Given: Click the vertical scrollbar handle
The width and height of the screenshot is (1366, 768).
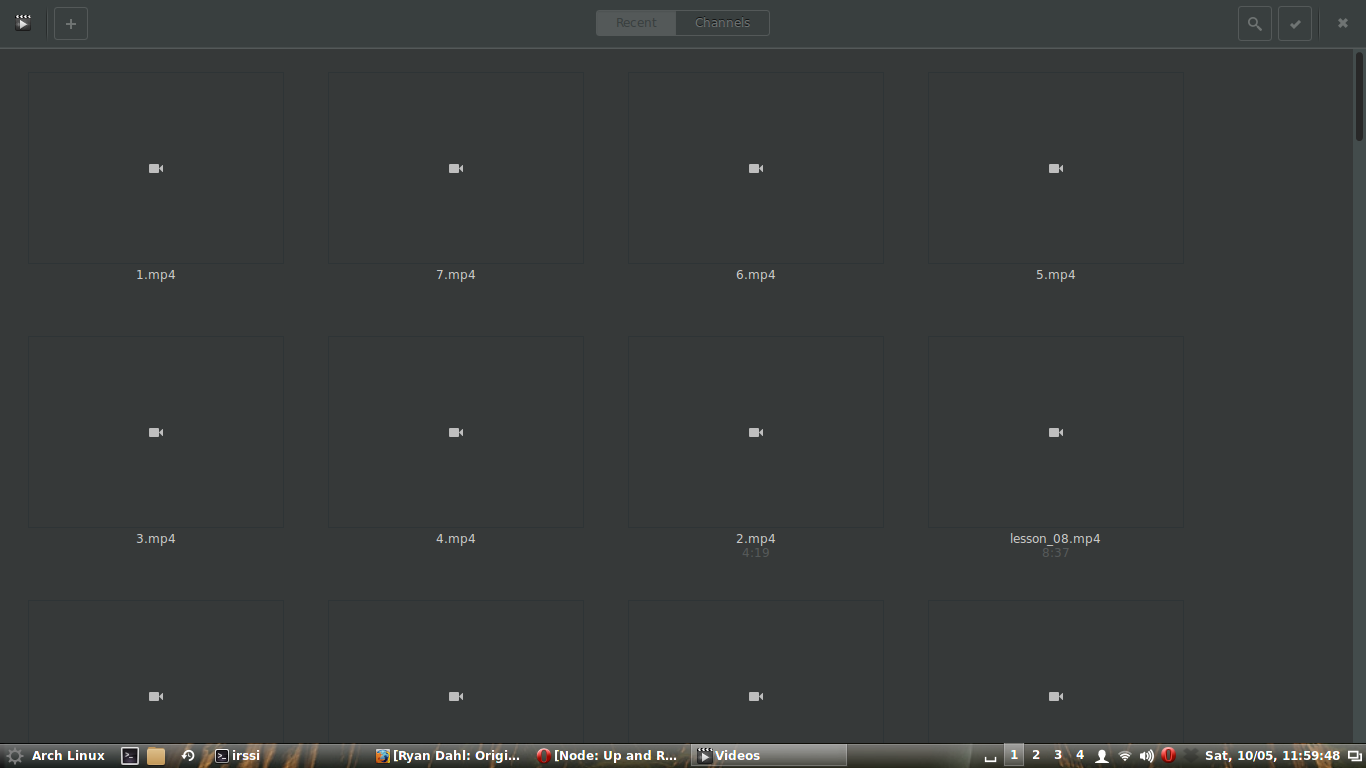Looking at the screenshot, I should point(1360,97).
